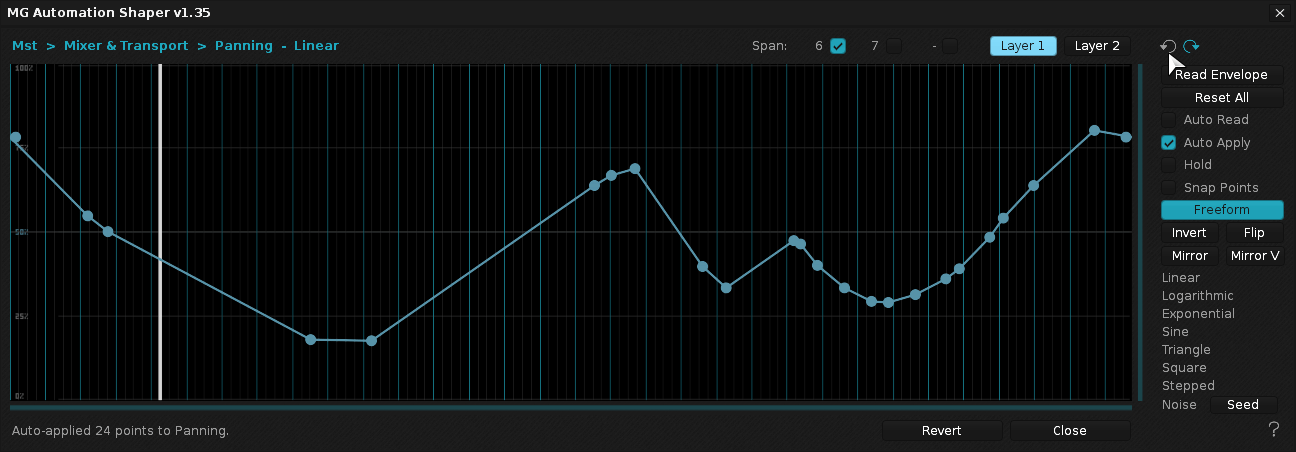Image resolution: width=1296 pixels, height=452 pixels.
Task: Click the Seed button next to Noise
Action: pyautogui.click(x=1243, y=405)
